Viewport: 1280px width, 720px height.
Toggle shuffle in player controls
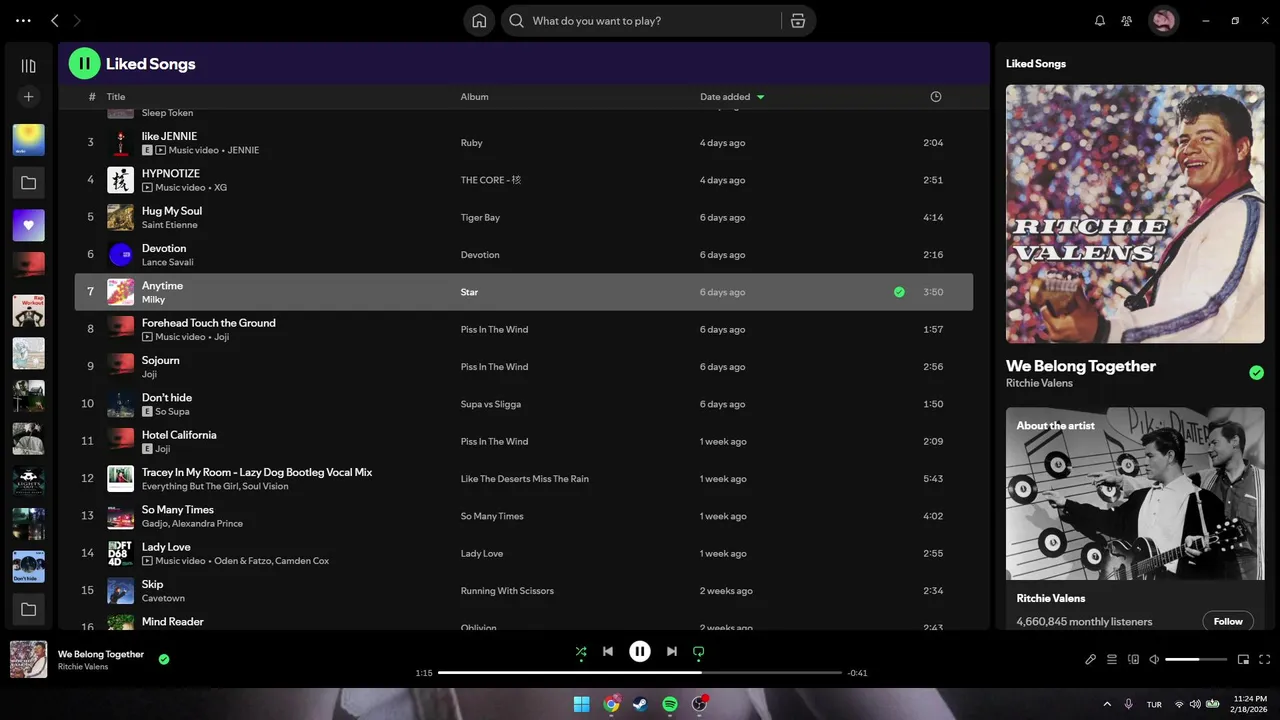581,652
